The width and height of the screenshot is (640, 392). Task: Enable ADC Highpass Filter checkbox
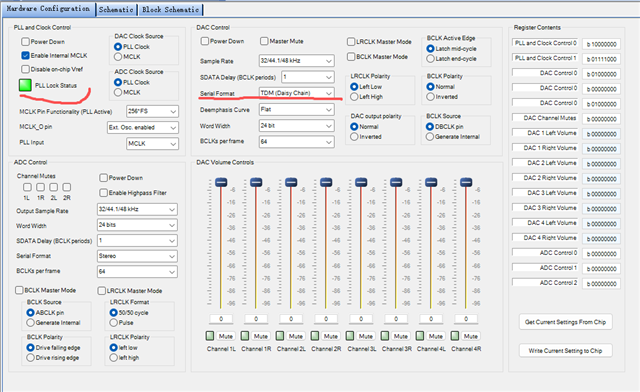[x=104, y=193]
